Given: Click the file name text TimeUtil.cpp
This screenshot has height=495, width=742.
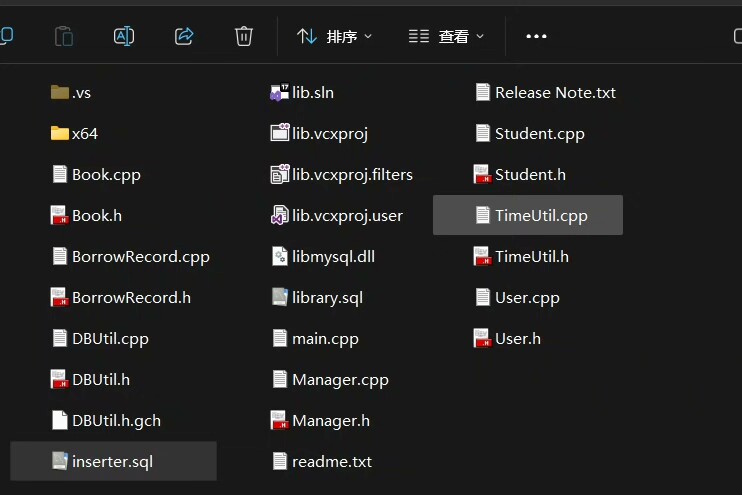Looking at the screenshot, I should 541,217.
